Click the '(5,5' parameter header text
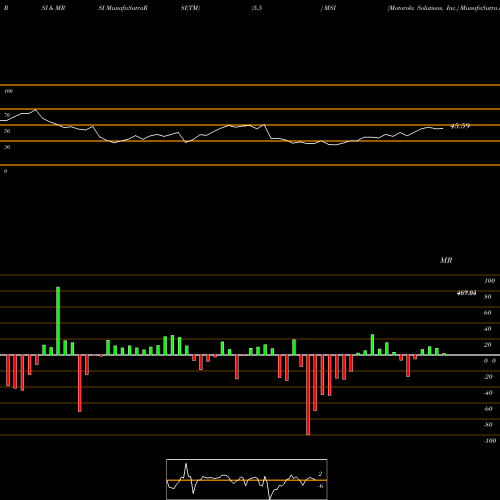 [257, 8]
